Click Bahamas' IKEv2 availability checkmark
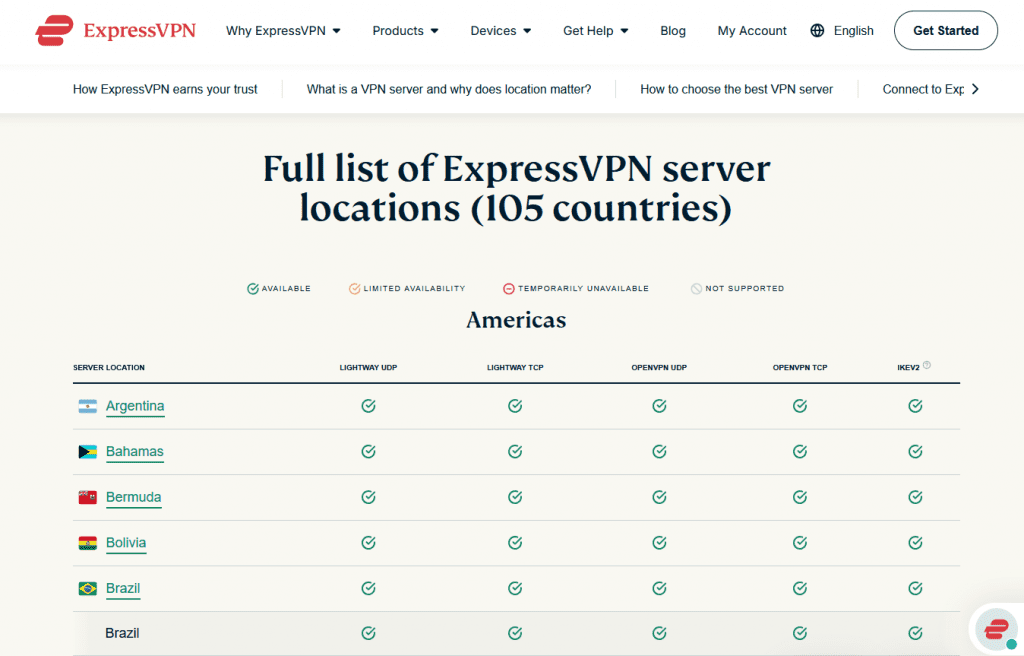 pos(915,452)
